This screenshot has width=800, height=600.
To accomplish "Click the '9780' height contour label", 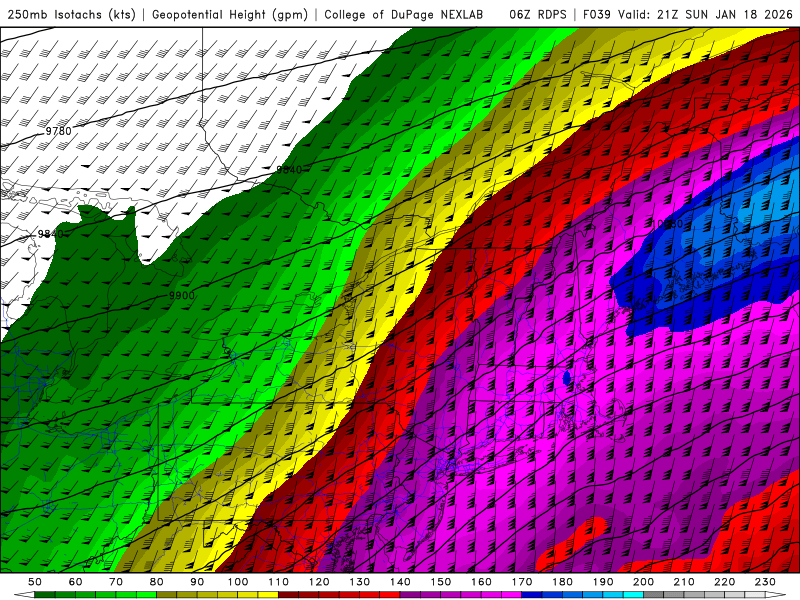I will click(59, 131).
